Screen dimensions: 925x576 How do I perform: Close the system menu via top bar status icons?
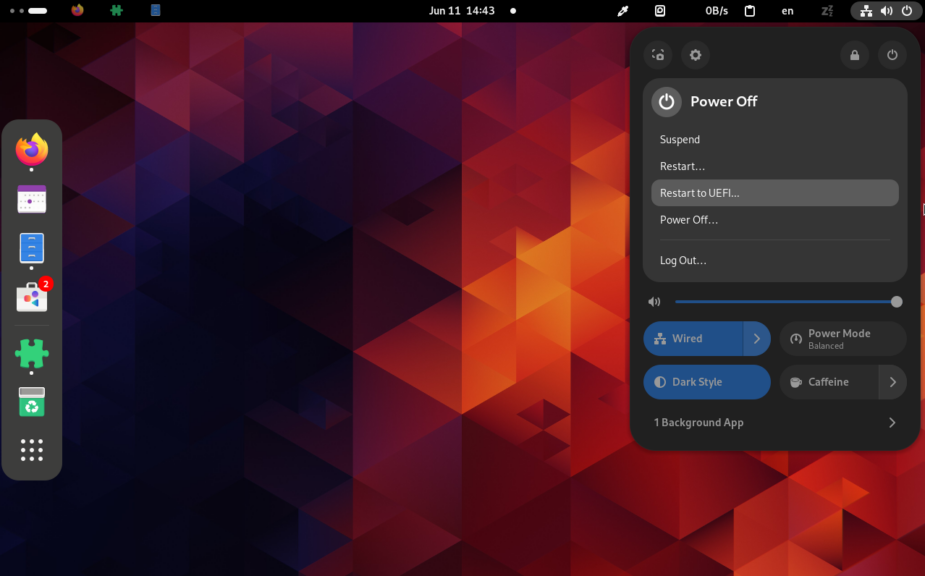pos(885,11)
